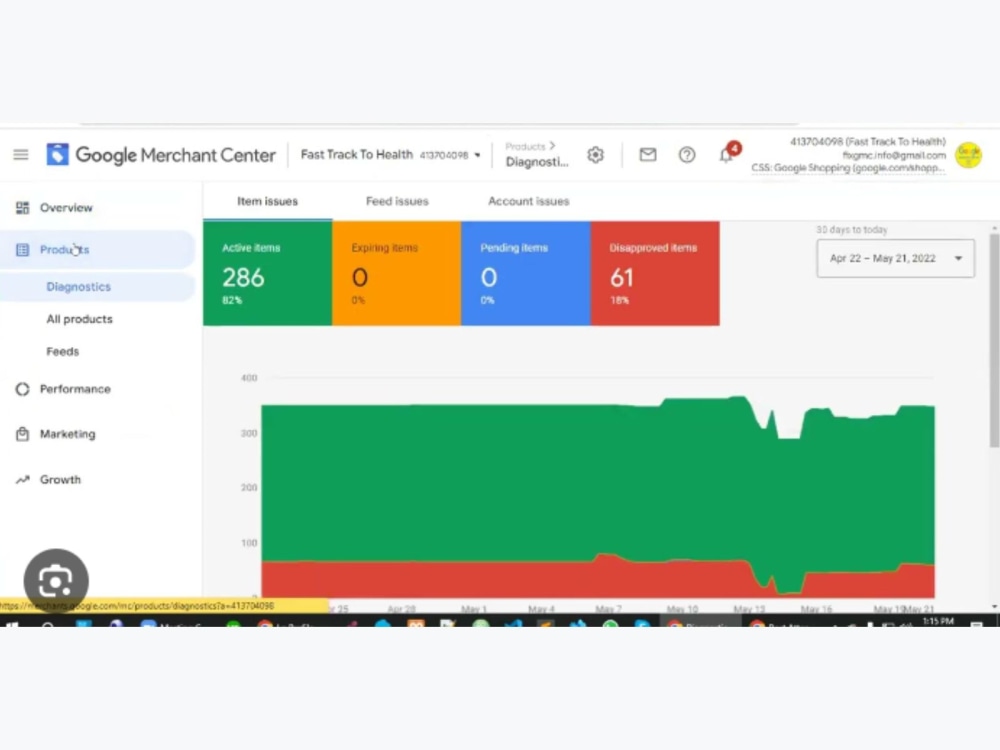Click the Marketing bag icon
The image size is (1000, 750).
coord(22,434)
